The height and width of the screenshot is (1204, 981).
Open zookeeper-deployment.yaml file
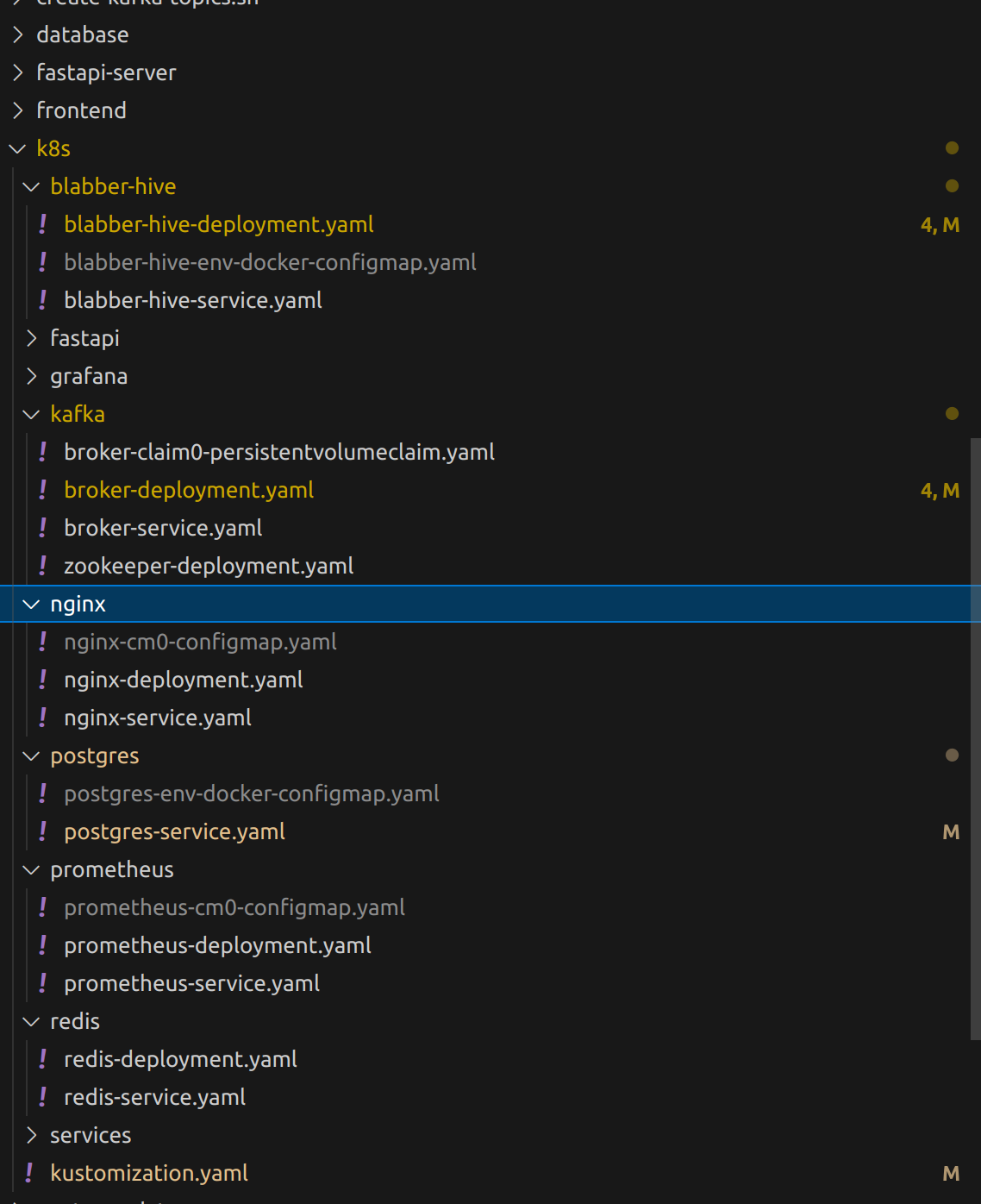[x=209, y=566]
